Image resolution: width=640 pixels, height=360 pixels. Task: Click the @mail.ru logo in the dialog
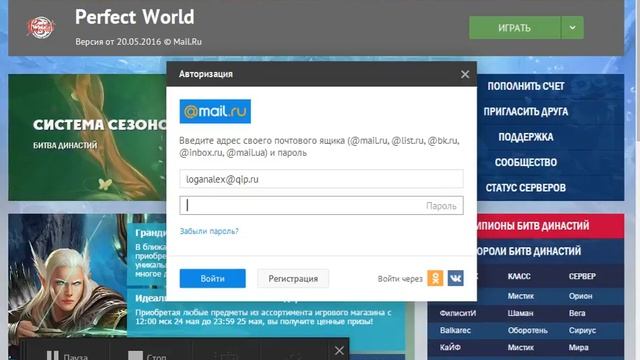tap(215, 111)
